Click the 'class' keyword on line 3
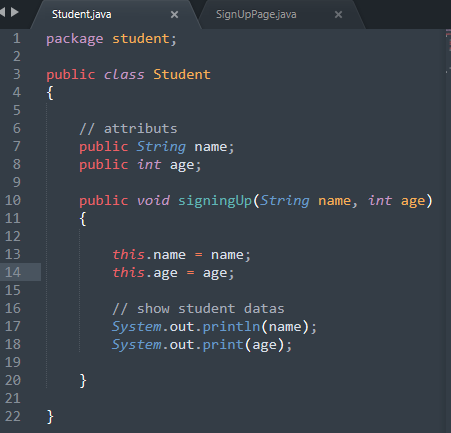The height and width of the screenshot is (433, 451). pyautogui.click(x=124, y=74)
